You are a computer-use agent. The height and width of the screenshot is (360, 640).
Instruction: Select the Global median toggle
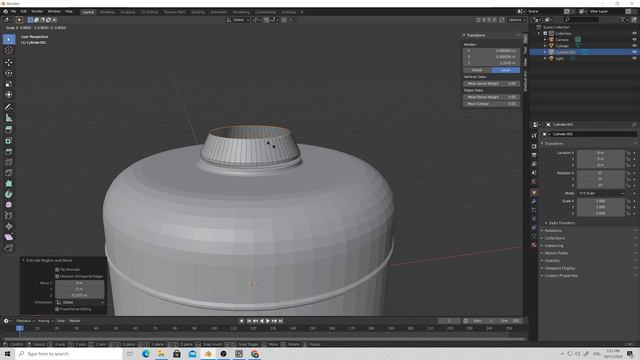tap(477, 70)
